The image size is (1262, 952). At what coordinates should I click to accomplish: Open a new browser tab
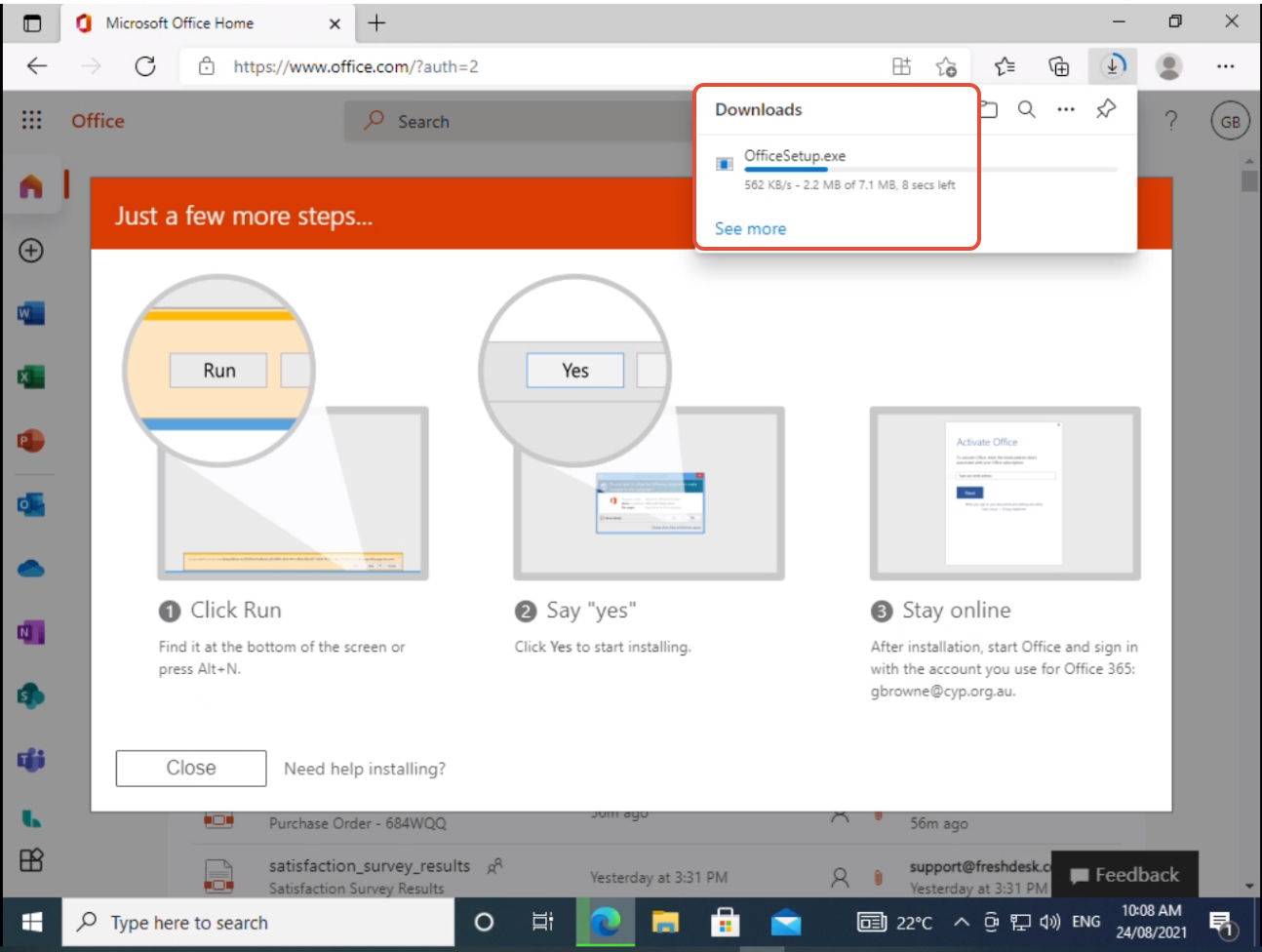pos(376,23)
